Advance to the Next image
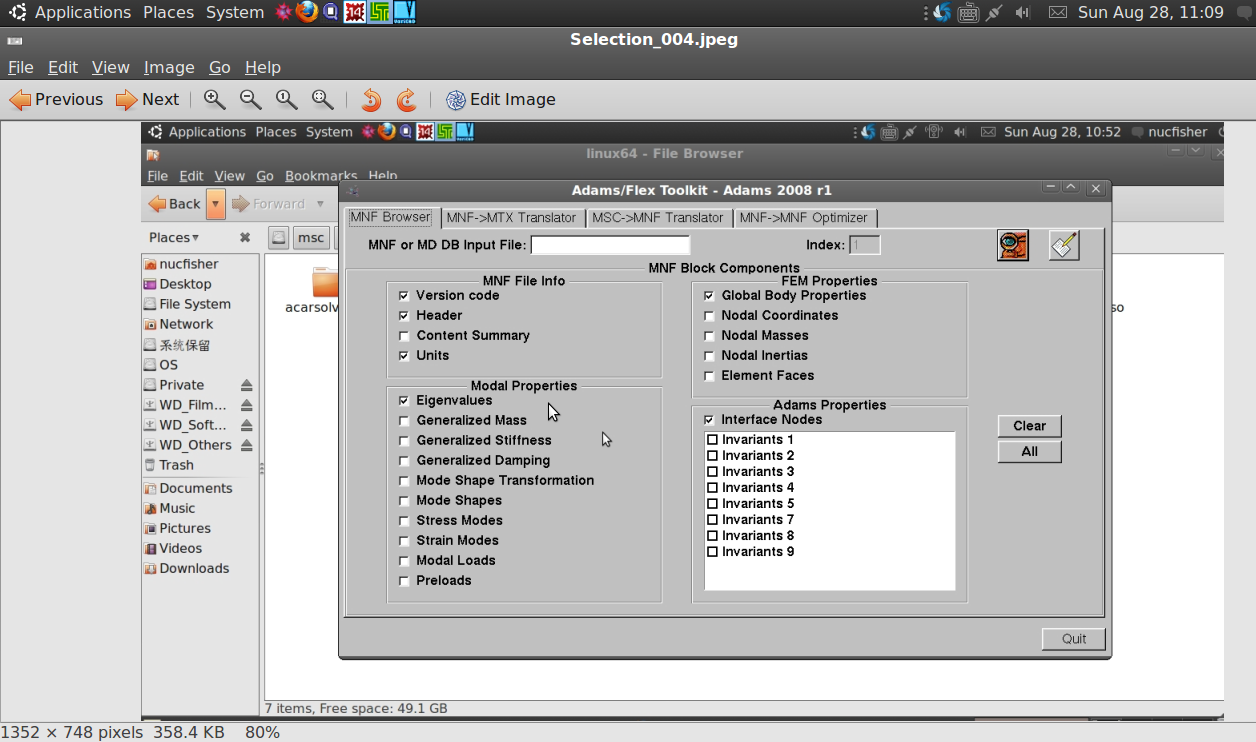This screenshot has height=742, width=1256. [x=147, y=99]
